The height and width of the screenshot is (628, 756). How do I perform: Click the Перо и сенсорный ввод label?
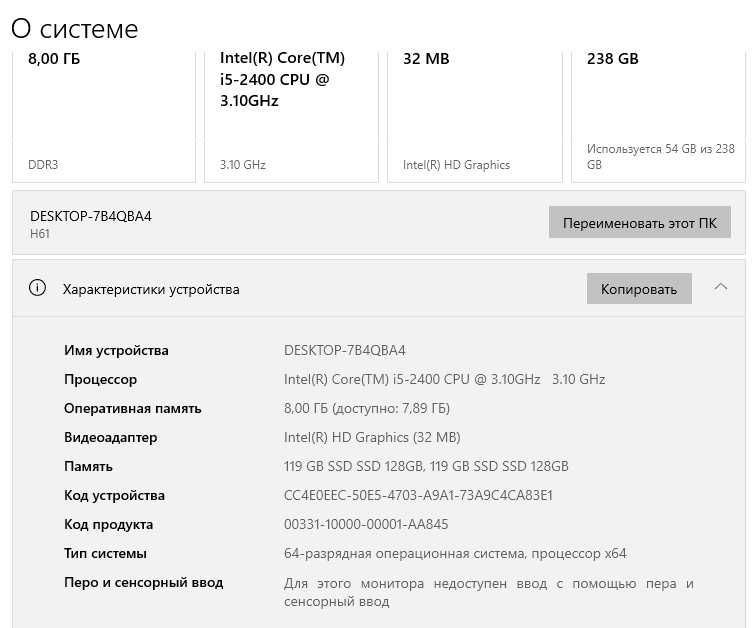click(x=143, y=583)
